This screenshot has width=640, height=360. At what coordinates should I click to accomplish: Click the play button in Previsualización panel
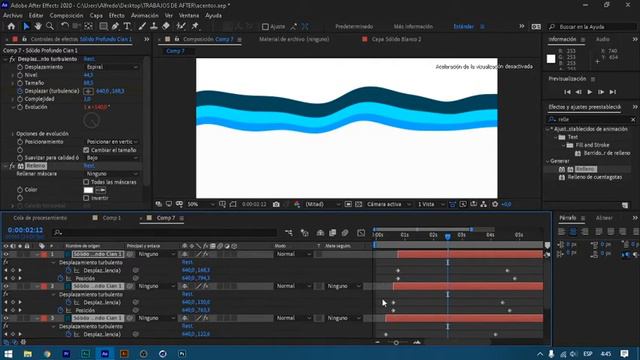pyautogui.click(x=590, y=92)
